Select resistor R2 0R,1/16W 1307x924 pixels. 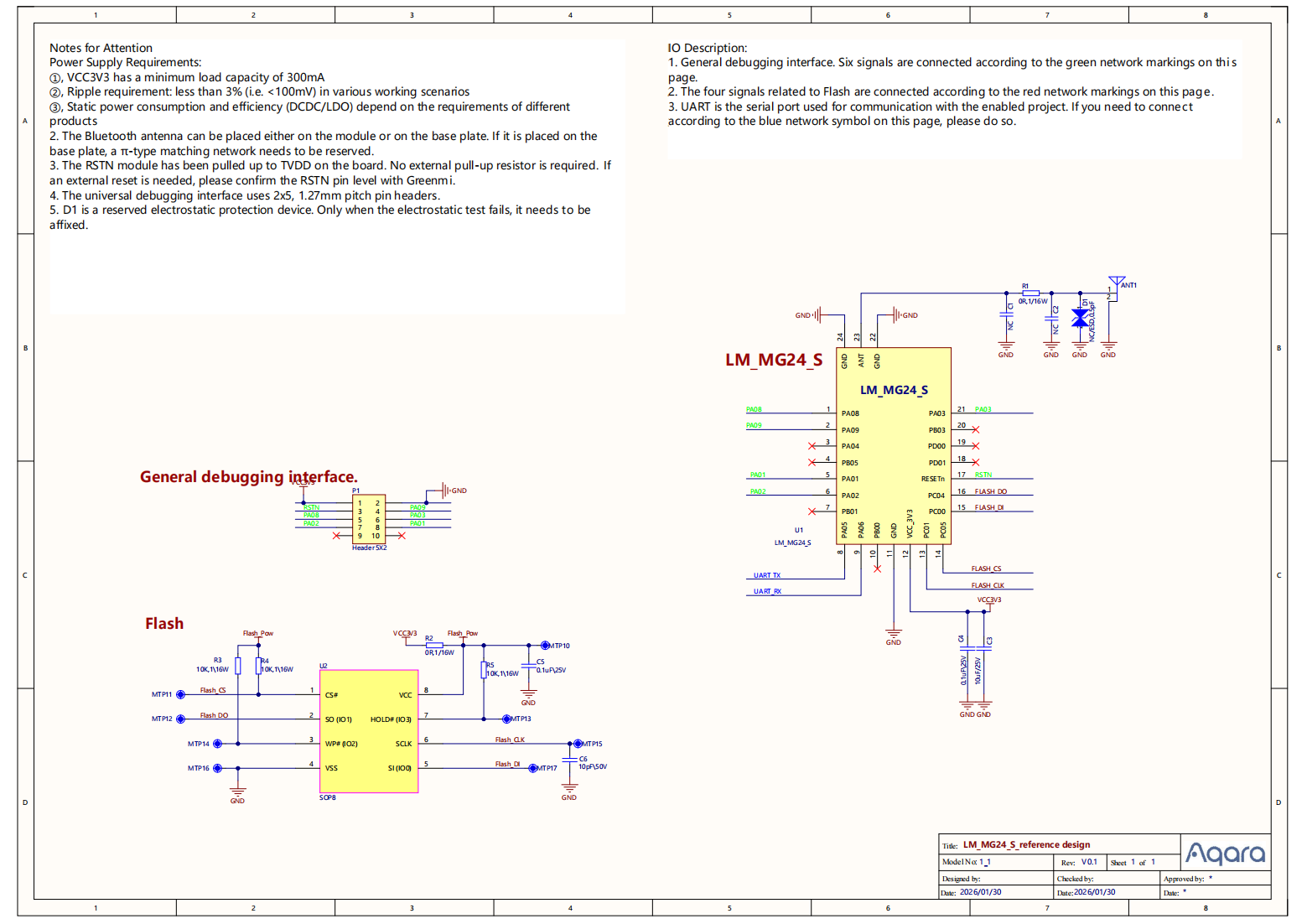pyautogui.click(x=434, y=645)
